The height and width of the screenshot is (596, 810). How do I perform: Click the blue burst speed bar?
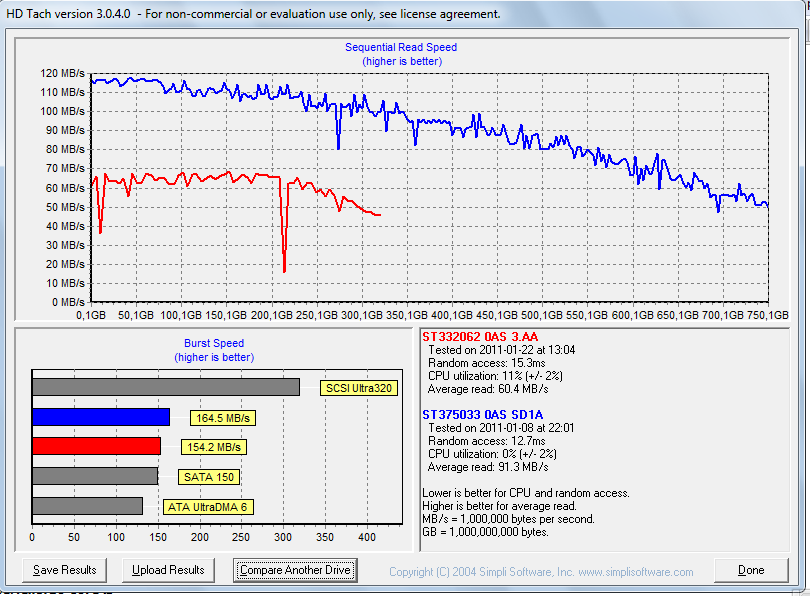[100, 417]
